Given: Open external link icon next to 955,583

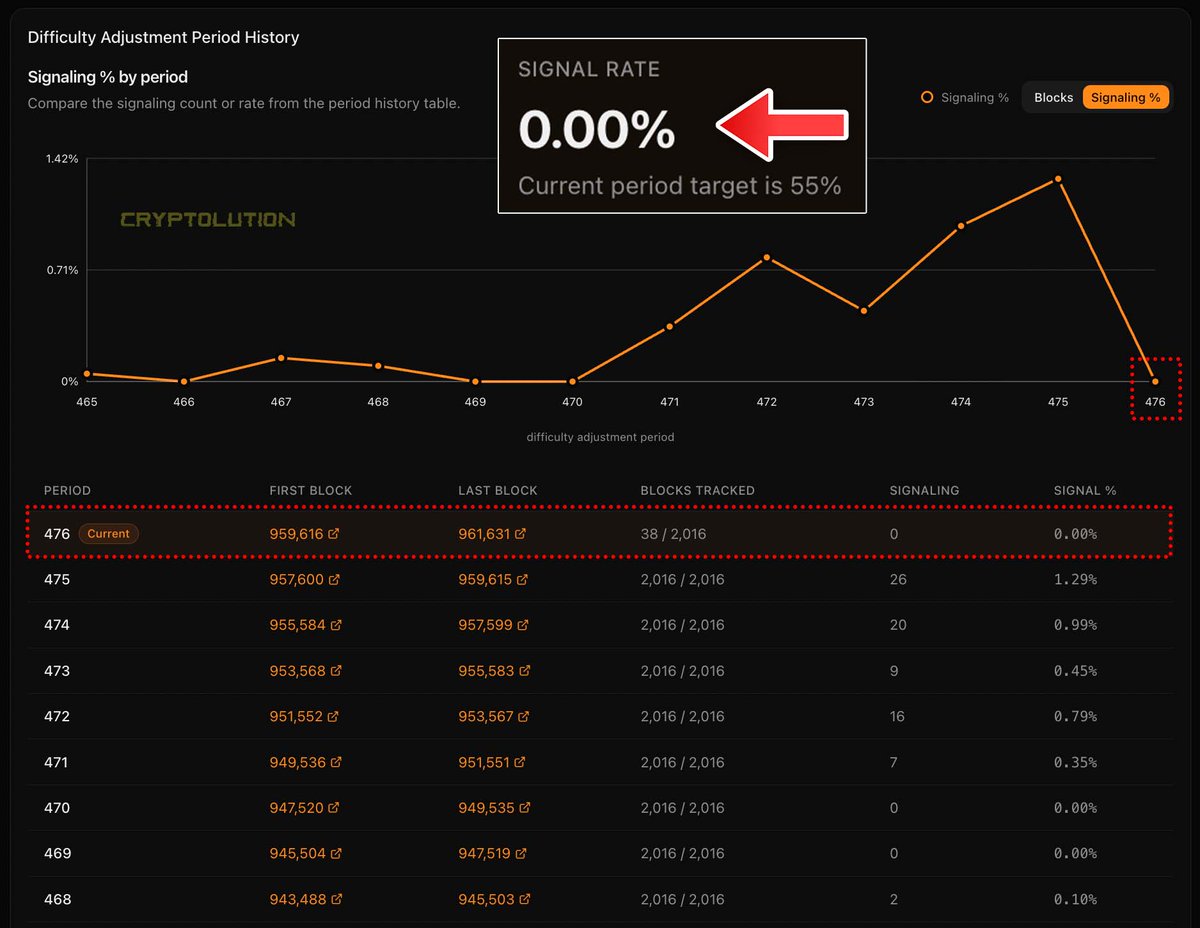Looking at the screenshot, I should tap(524, 671).
